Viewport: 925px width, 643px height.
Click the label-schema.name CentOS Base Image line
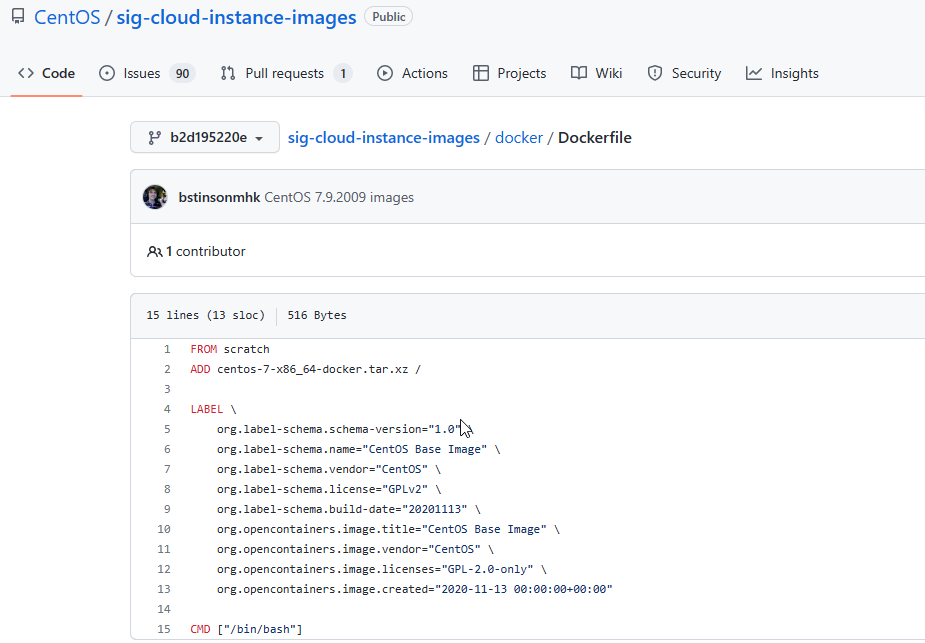pyautogui.click(x=359, y=450)
